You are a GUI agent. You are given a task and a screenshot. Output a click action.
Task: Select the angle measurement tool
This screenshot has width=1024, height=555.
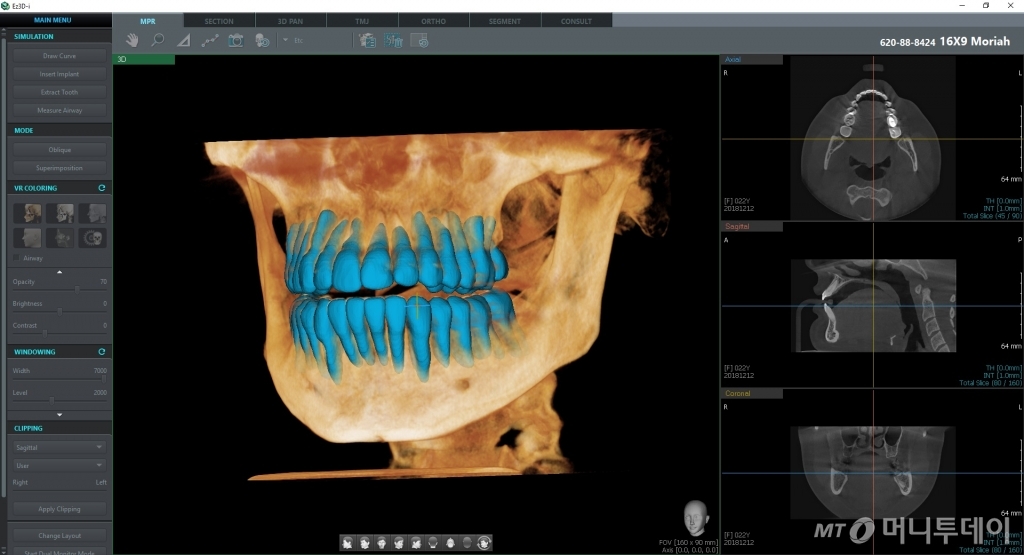pyautogui.click(x=184, y=40)
